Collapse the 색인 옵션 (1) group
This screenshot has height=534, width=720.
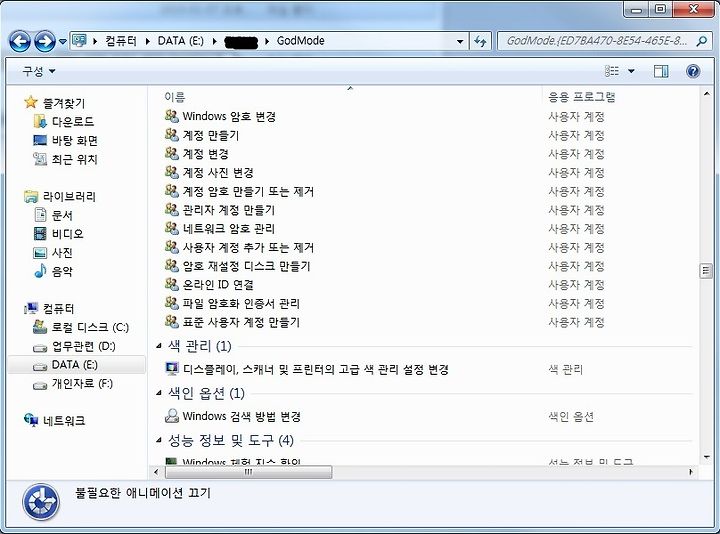[x=159, y=393]
